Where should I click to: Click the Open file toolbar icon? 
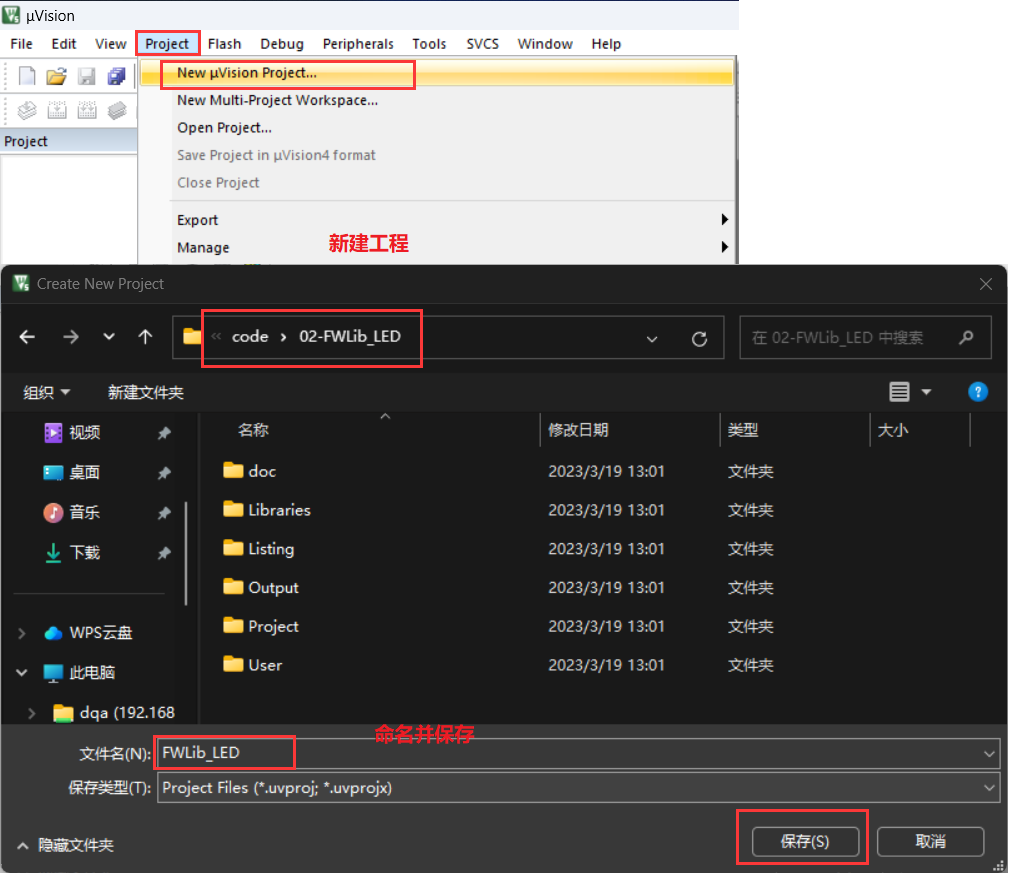(x=57, y=76)
